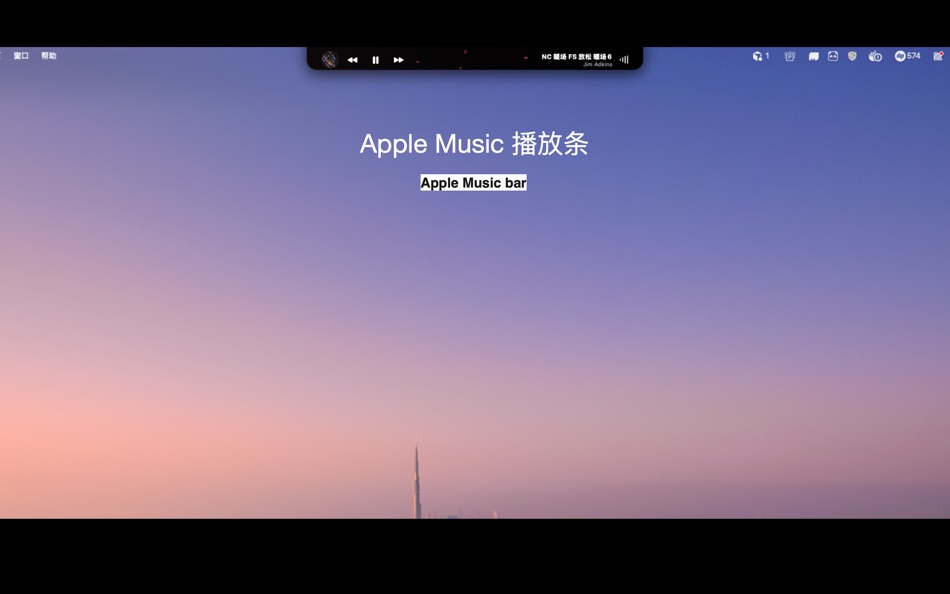Rewind to the previous track
Viewport: 950px width, 594px height.
click(x=352, y=60)
